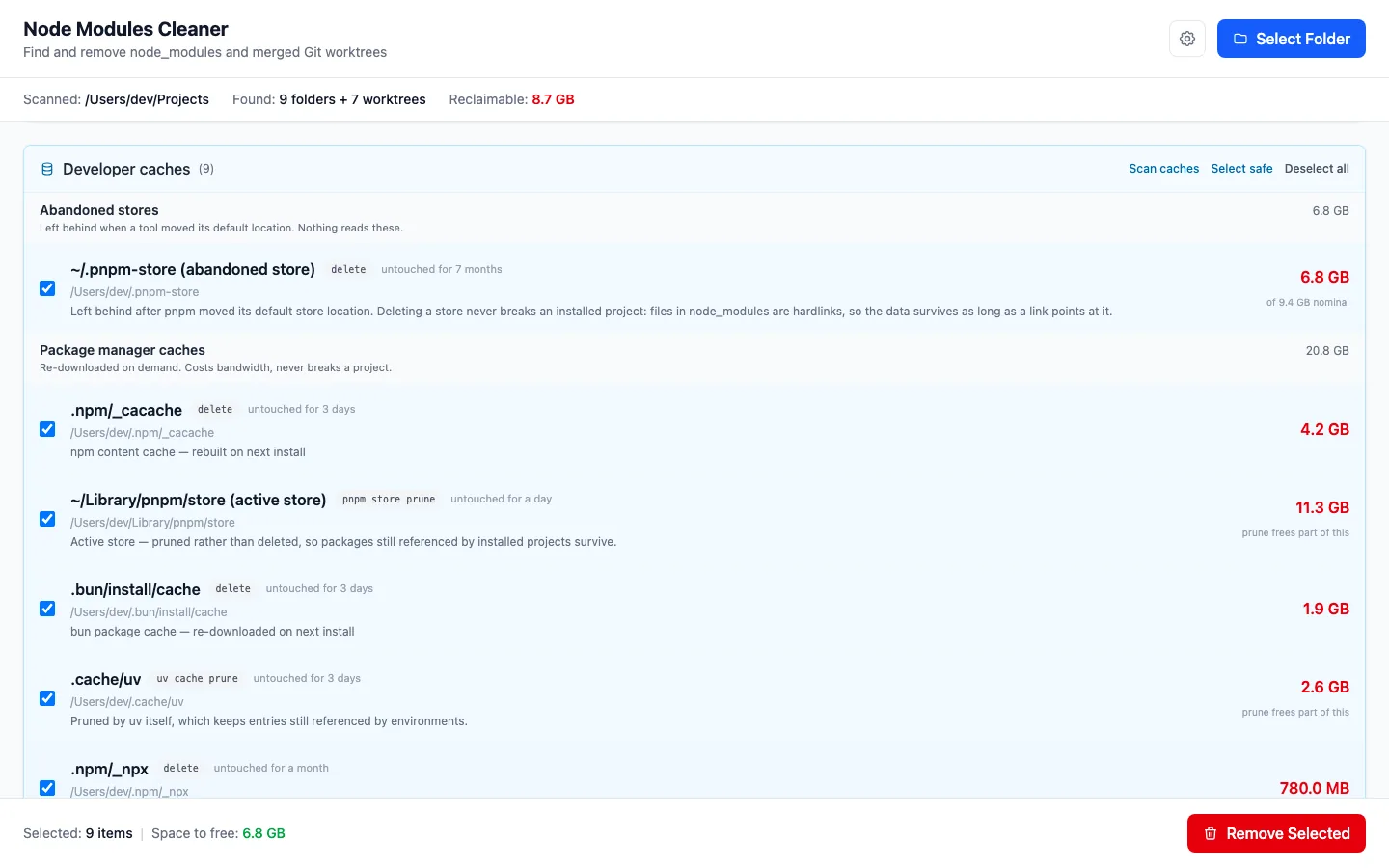
Task: Toggle the ~/Library/pnpm/store active store checkbox
Action: click(47, 519)
